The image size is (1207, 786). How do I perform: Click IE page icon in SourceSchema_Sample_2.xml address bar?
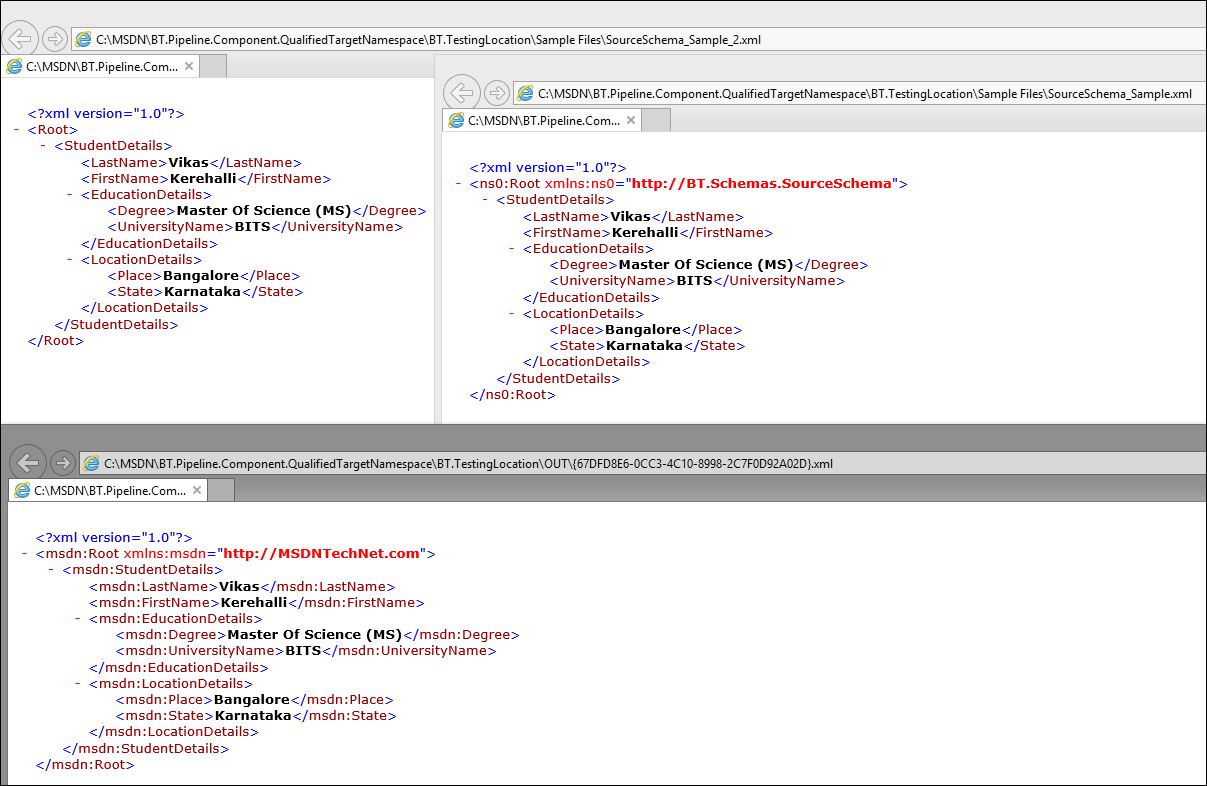point(84,40)
